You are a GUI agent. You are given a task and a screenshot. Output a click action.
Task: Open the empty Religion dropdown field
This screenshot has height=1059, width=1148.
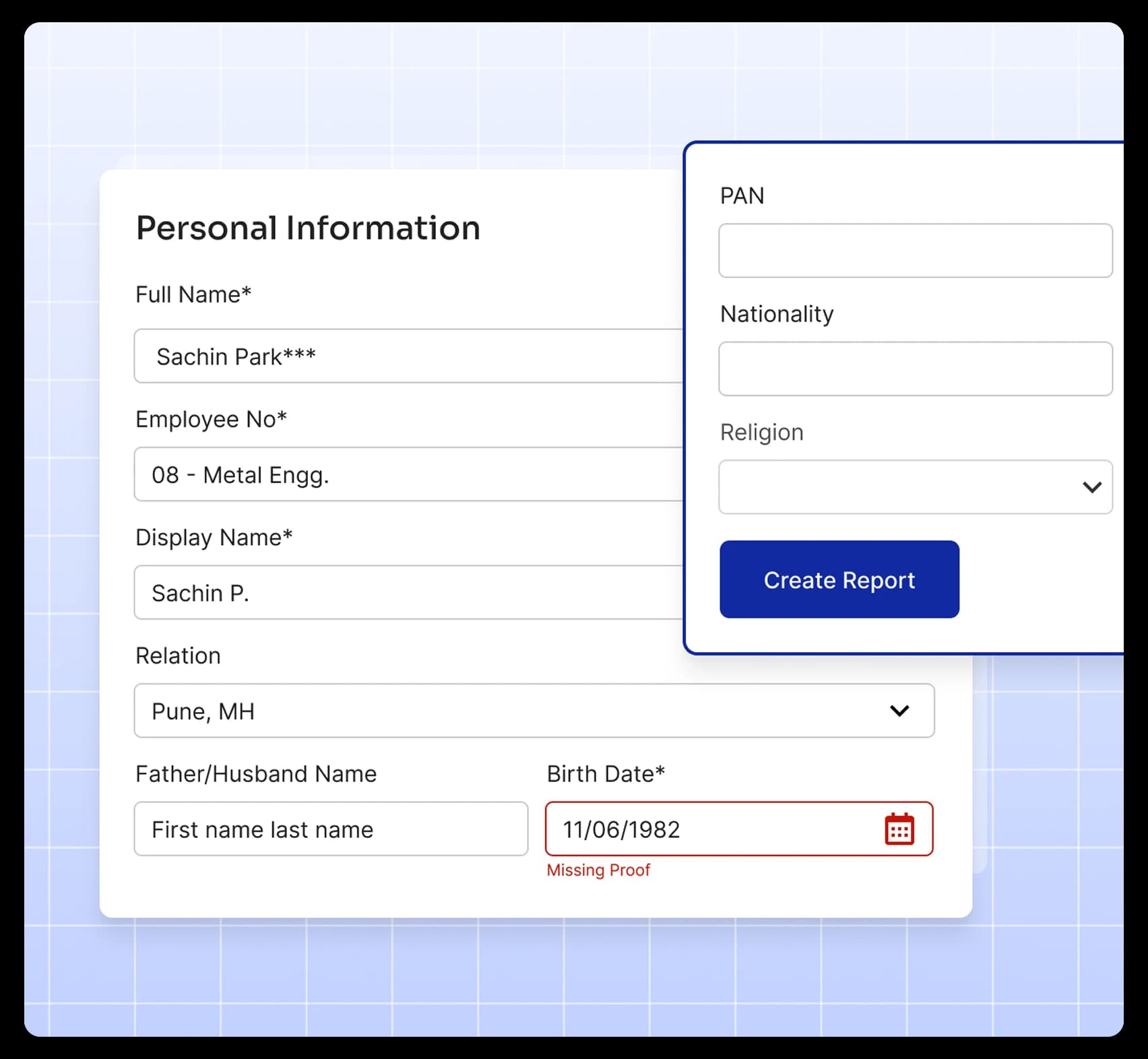point(896,487)
